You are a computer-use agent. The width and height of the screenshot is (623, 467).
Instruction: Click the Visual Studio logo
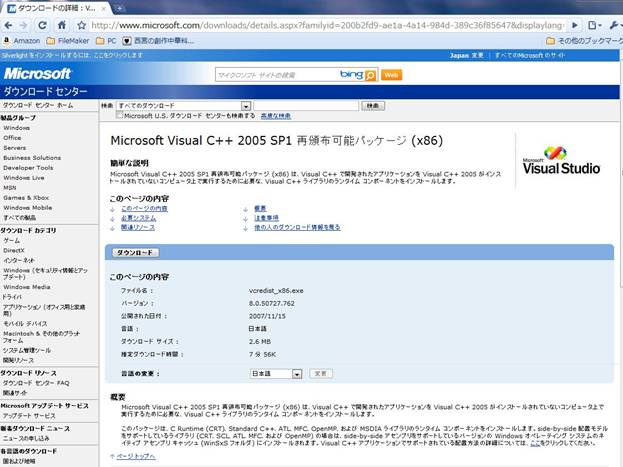561,161
